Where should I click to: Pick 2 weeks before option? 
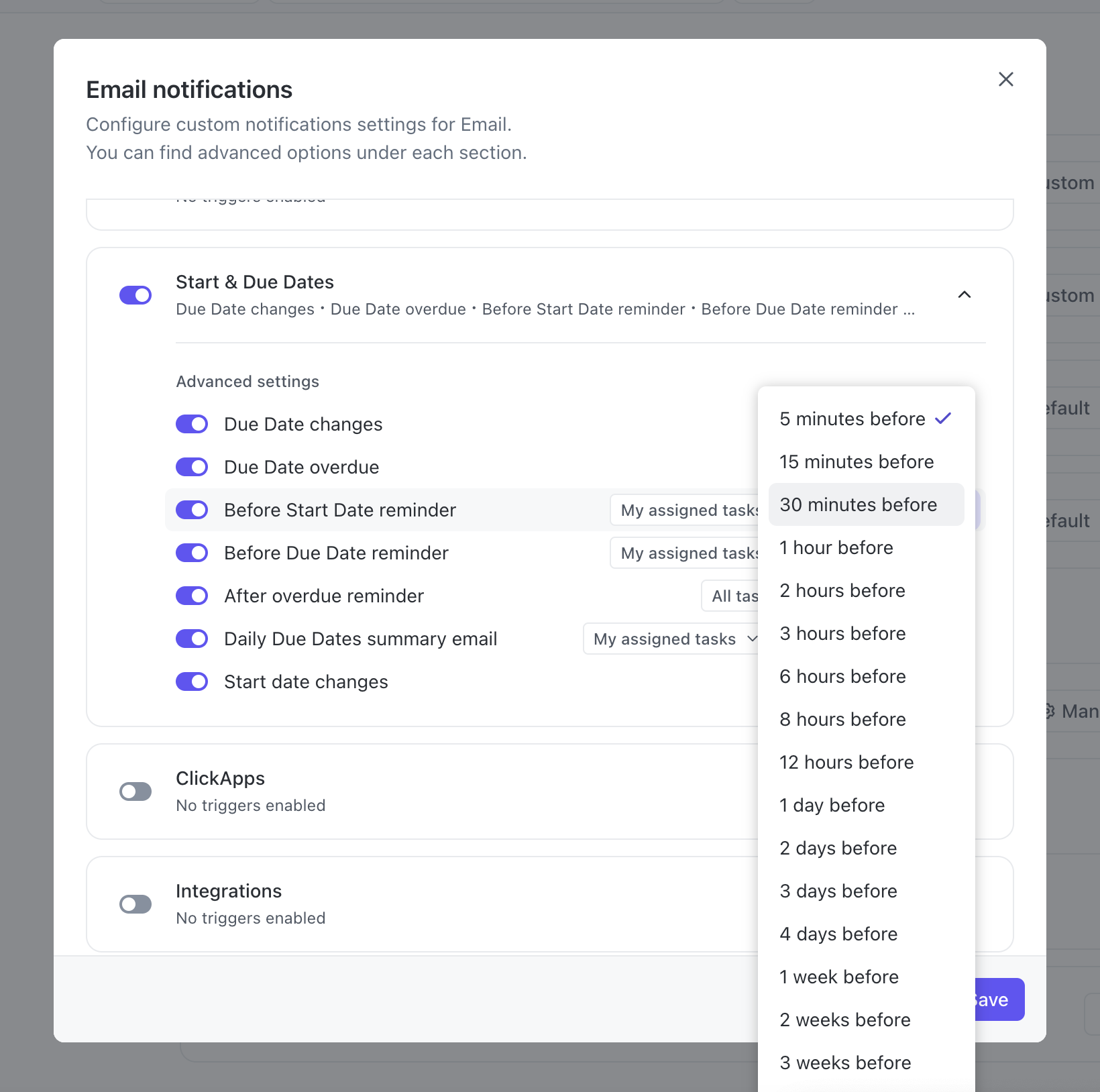coord(866,1020)
